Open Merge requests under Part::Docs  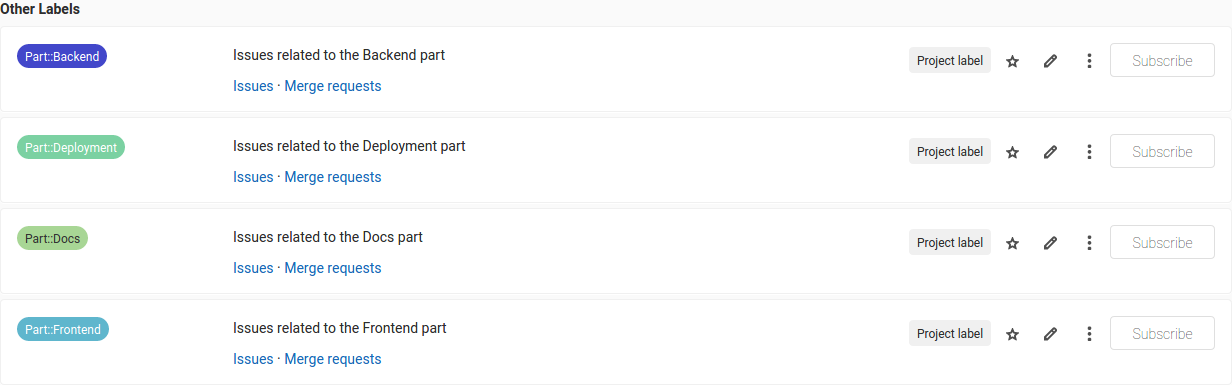click(333, 268)
